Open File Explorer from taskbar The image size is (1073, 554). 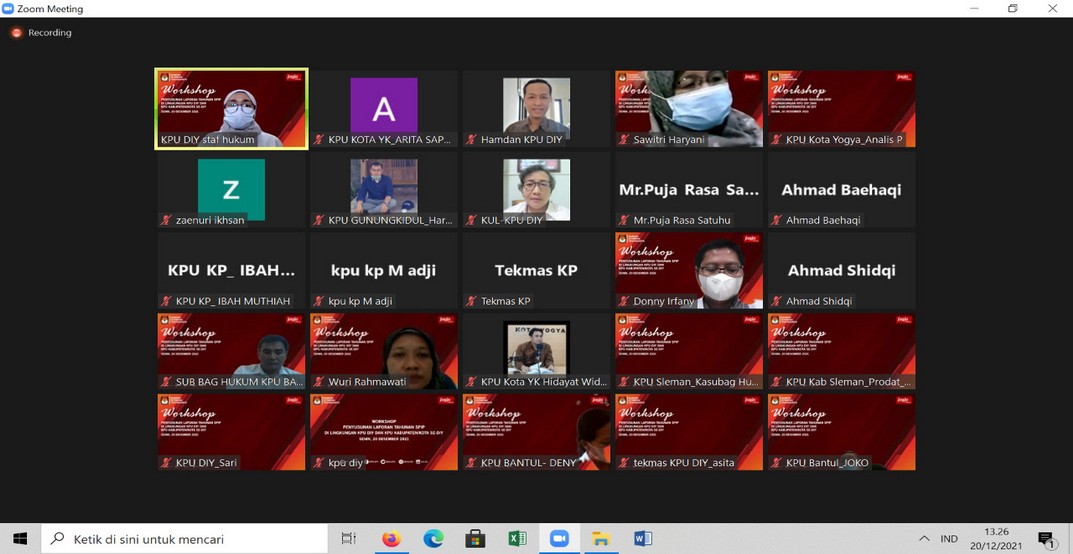[601, 539]
